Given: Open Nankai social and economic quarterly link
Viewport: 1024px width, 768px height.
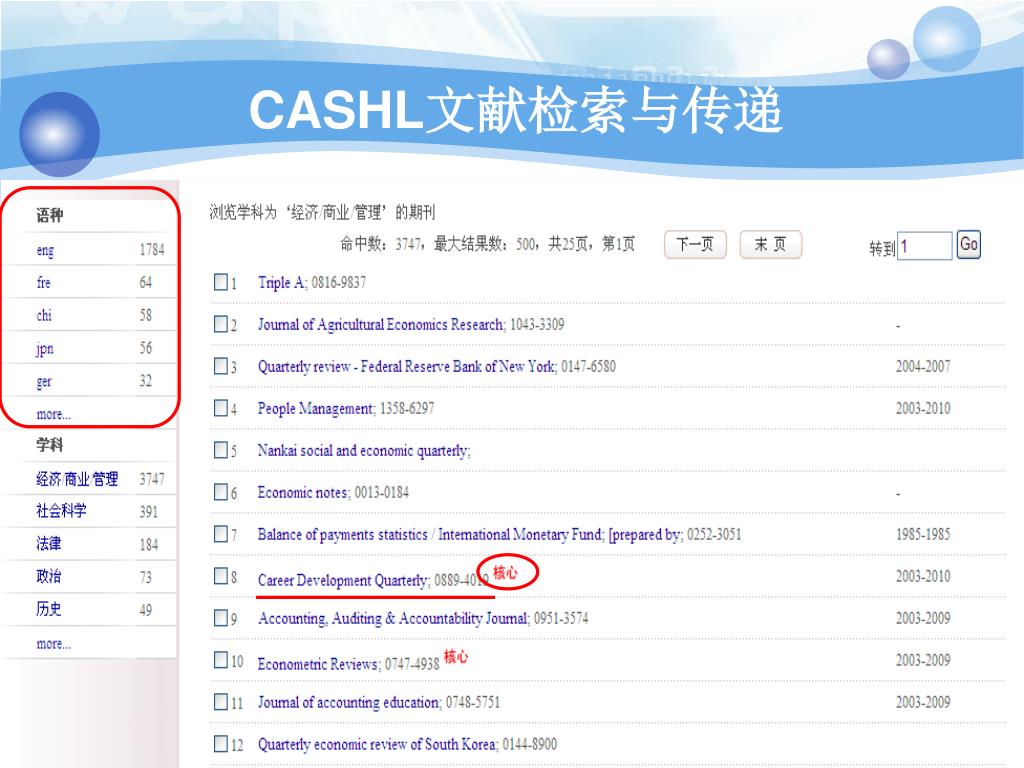Looking at the screenshot, I should [x=363, y=451].
